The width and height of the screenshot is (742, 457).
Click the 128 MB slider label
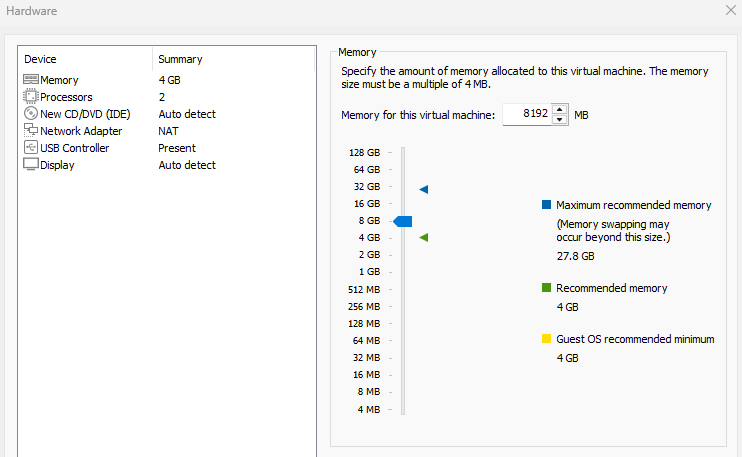(x=364, y=324)
